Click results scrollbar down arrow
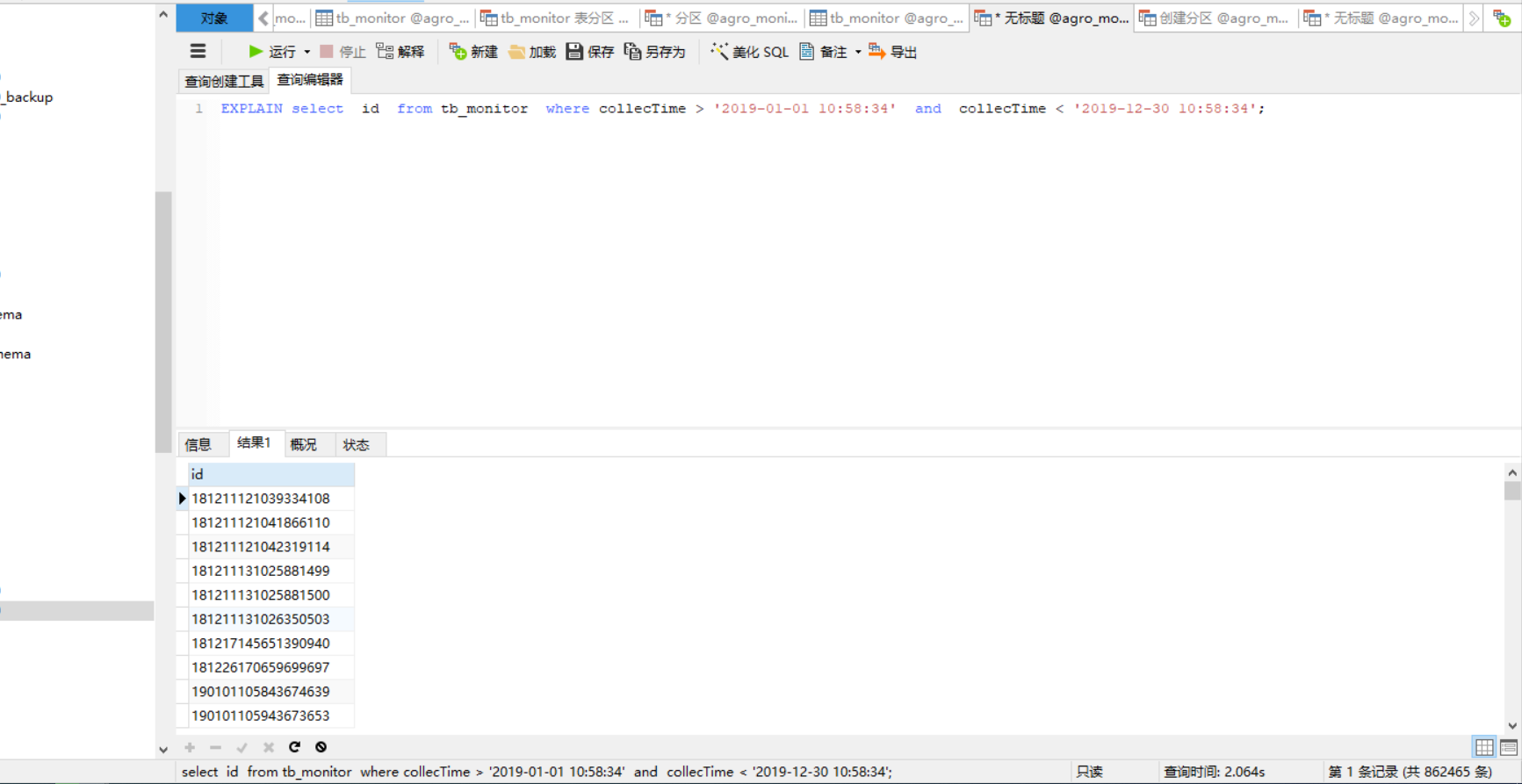 point(1512,725)
